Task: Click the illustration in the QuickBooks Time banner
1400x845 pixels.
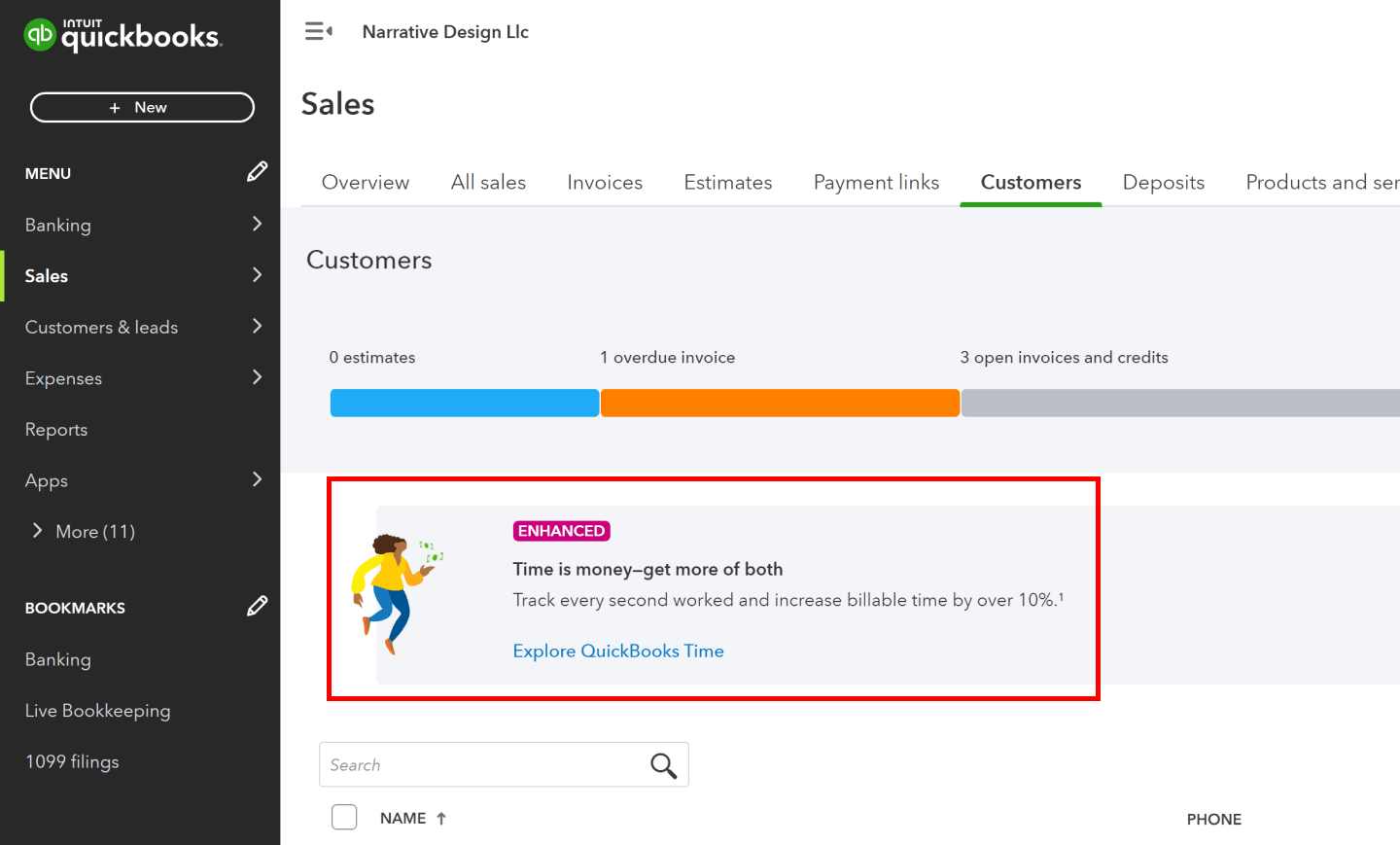Action: tap(396, 593)
